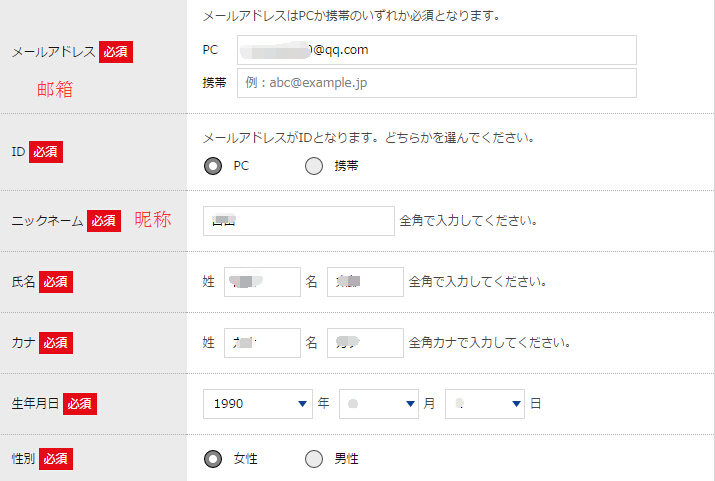This screenshot has width=715, height=481.
Task: Click the 名 field in the 氏名 row
Action: [365, 282]
